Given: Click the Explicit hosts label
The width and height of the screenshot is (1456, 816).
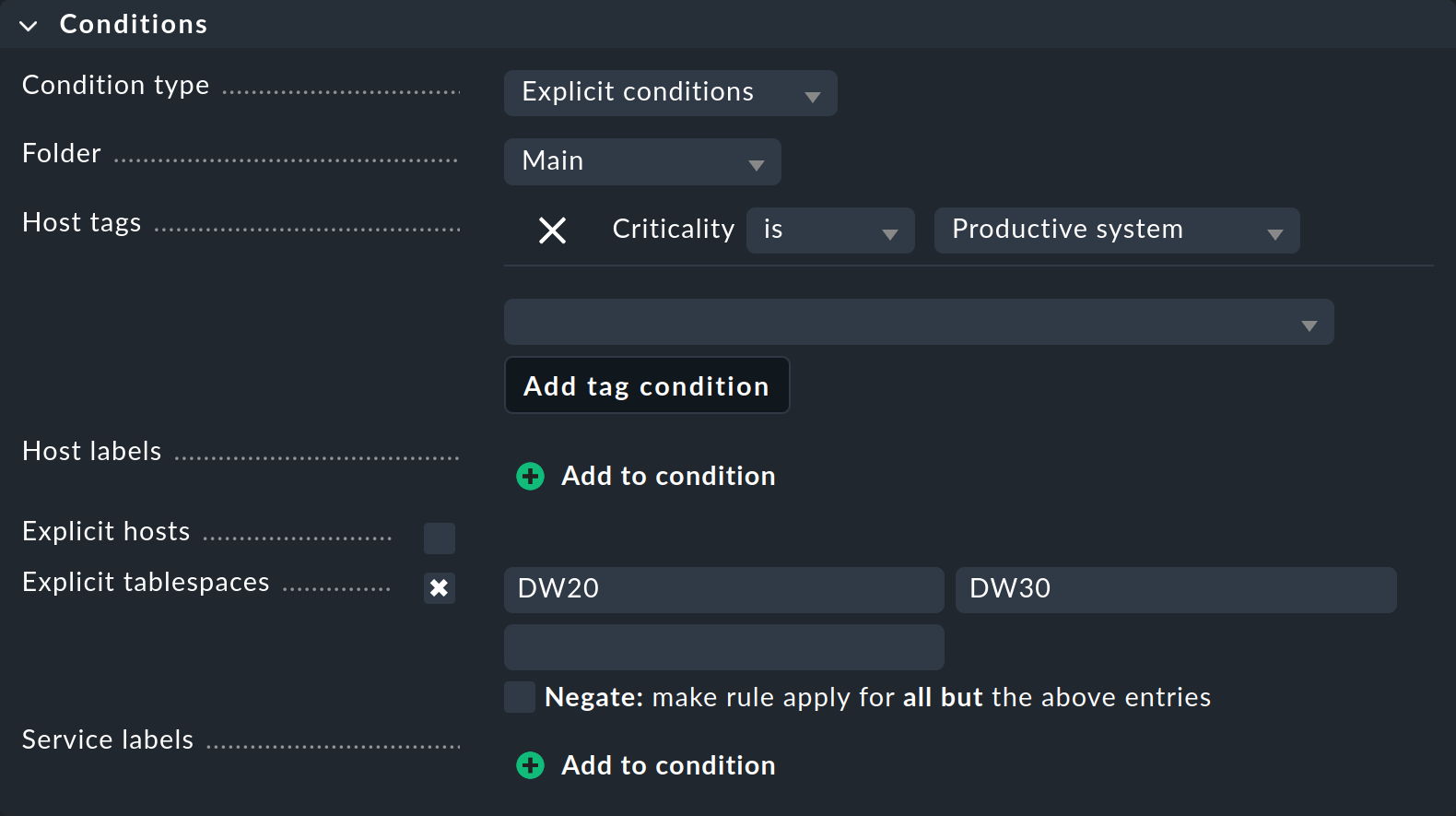Looking at the screenshot, I should (106, 531).
